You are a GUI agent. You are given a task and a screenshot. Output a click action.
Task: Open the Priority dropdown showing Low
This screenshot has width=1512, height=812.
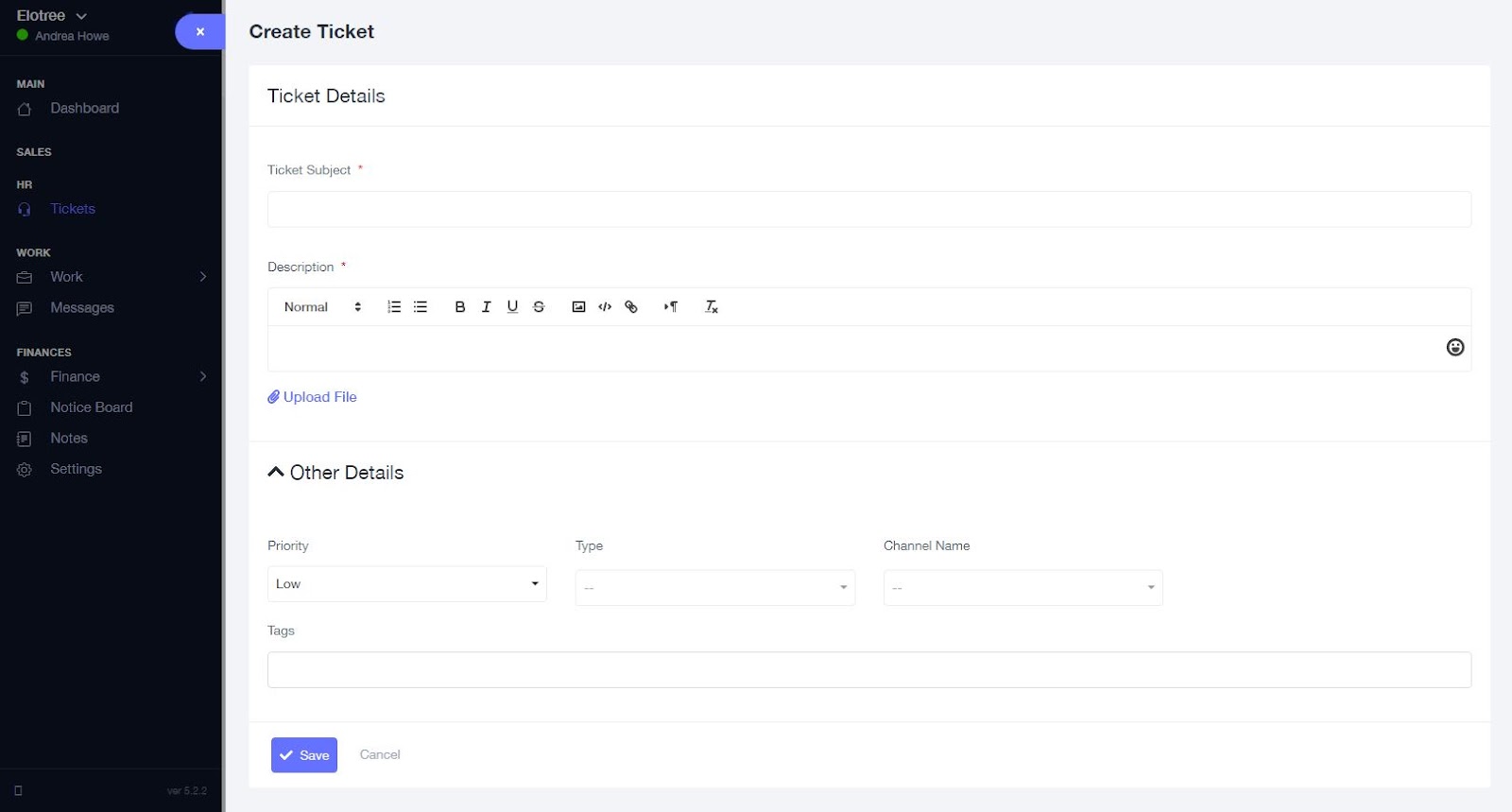pos(407,584)
